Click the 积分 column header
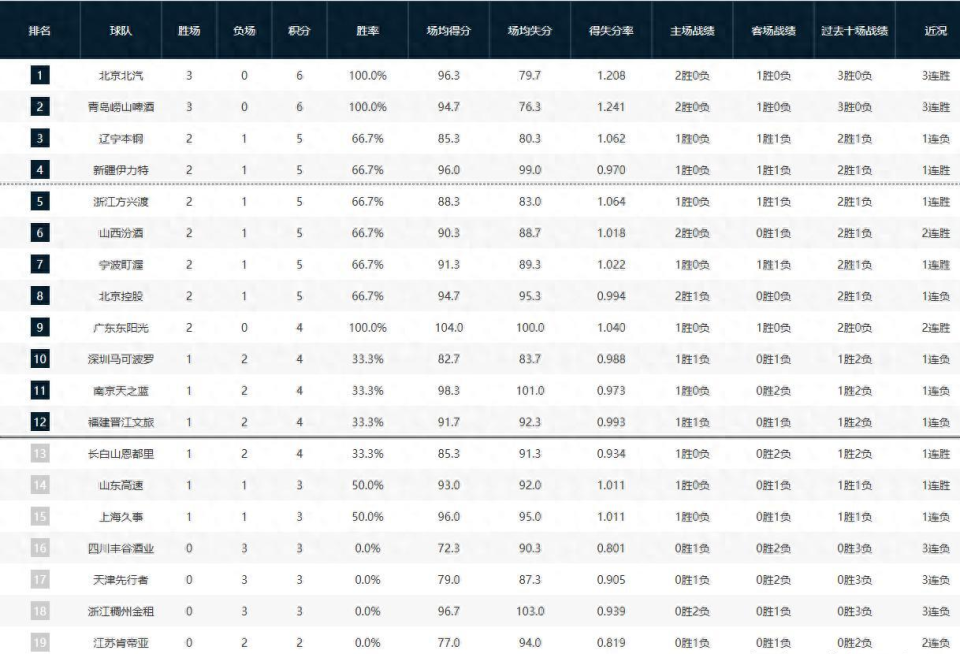Viewport: 960px width, 654px height. [298, 31]
